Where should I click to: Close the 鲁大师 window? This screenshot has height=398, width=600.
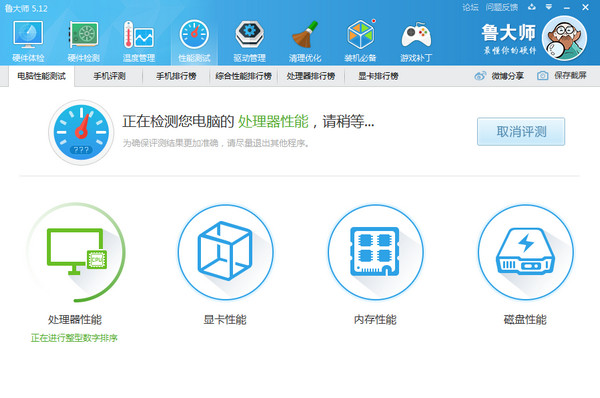[x=585, y=7]
